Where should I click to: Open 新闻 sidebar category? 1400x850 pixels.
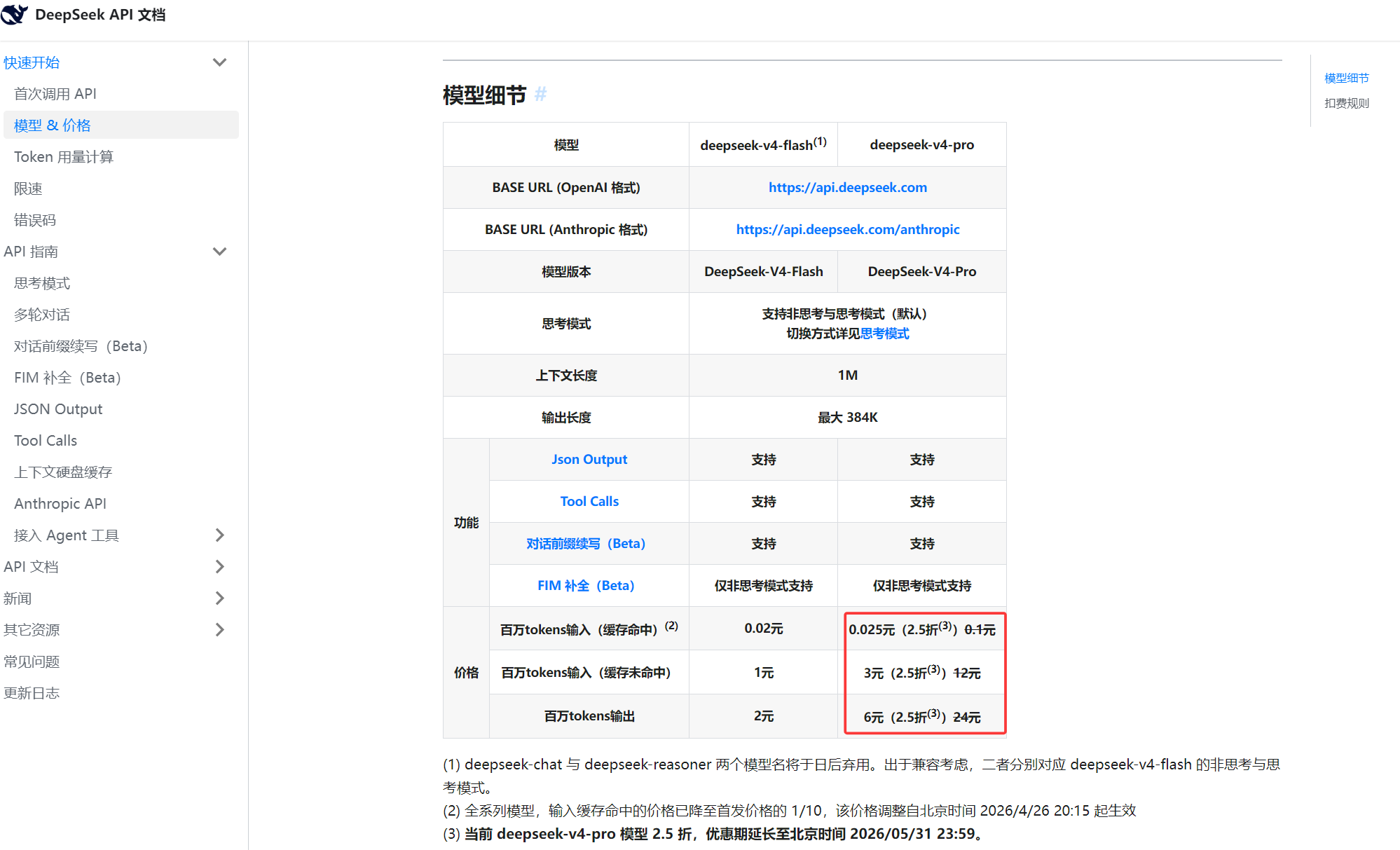pos(18,598)
